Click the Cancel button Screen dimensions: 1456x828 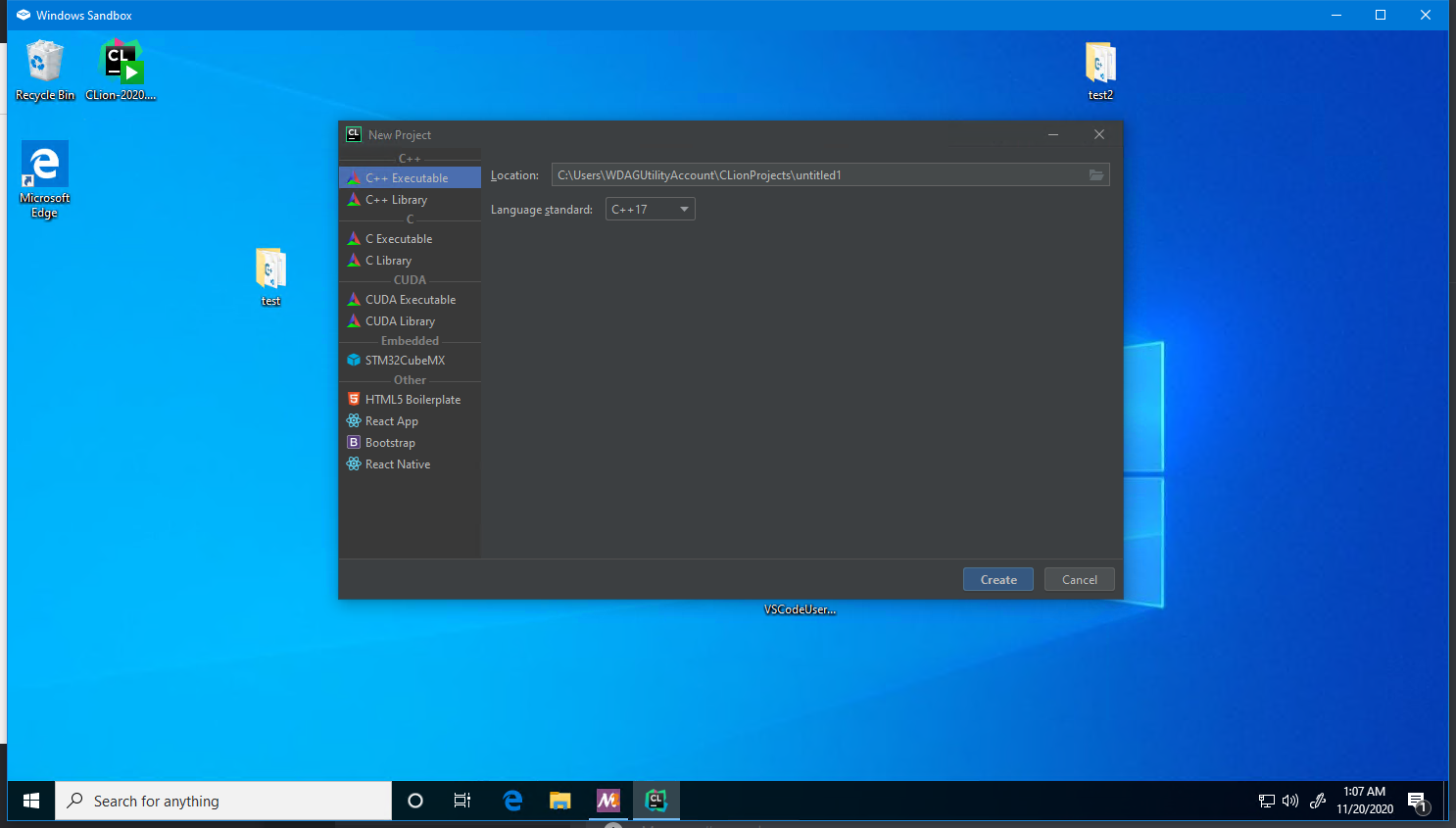tap(1080, 580)
